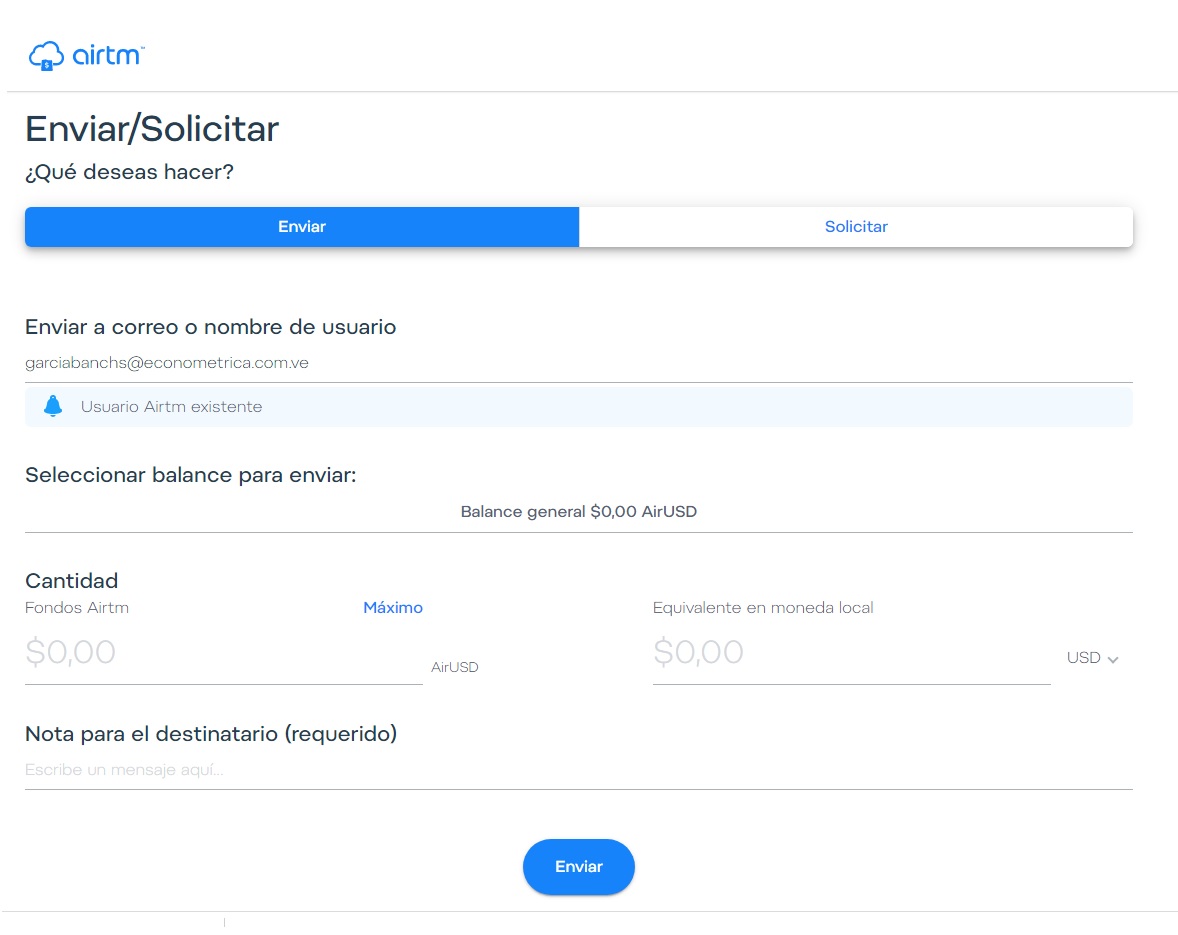This screenshot has height=935, width=1178.
Task: Click the 'Fondos Airtm' label
Action: [77, 608]
